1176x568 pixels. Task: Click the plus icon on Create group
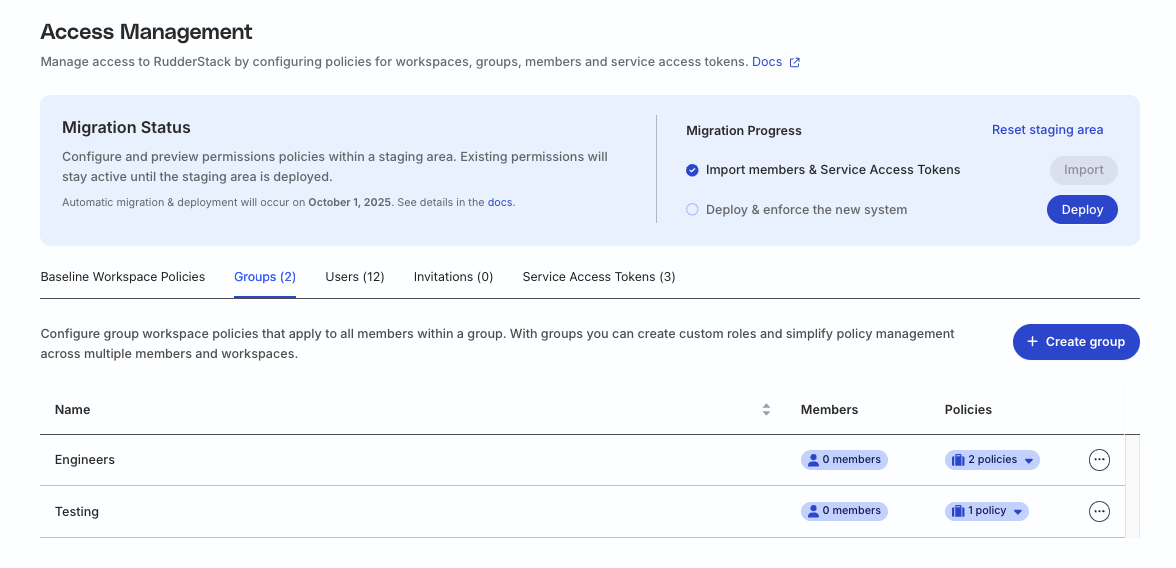click(1032, 341)
